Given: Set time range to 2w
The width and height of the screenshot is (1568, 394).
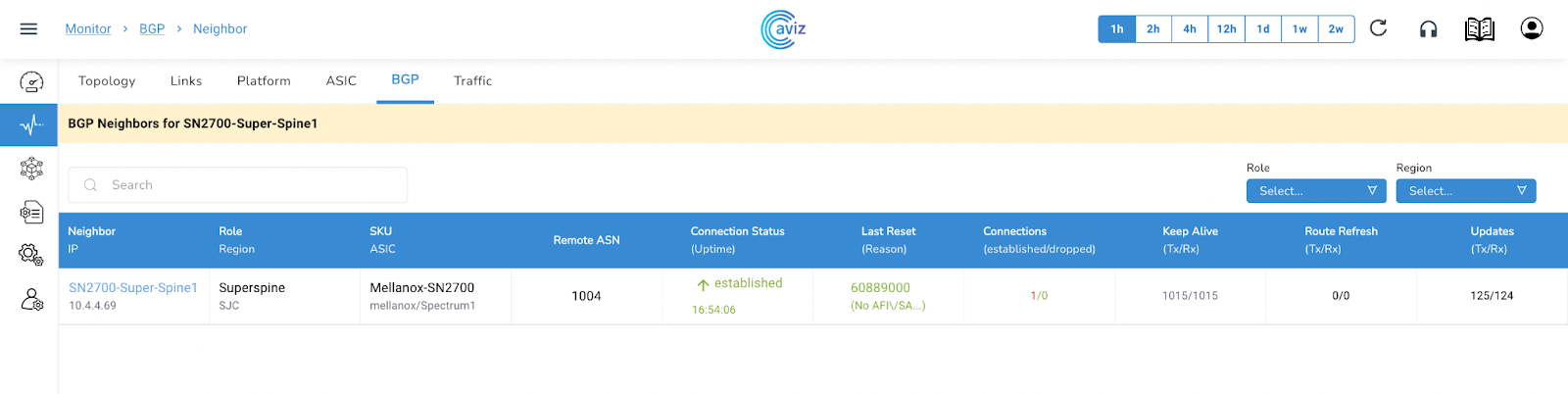Looking at the screenshot, I should tap(1336, 29).
